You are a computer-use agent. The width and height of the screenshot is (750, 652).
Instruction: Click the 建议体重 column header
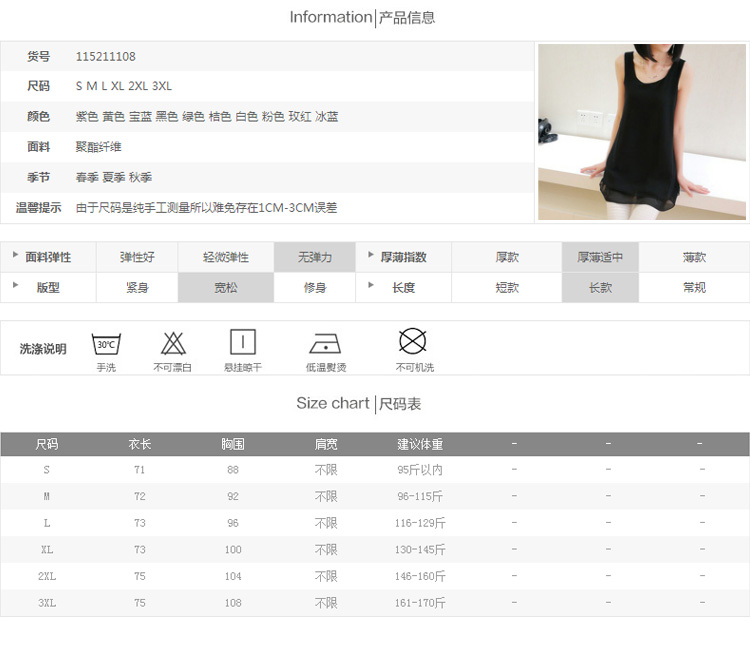(x=420, y=444)
